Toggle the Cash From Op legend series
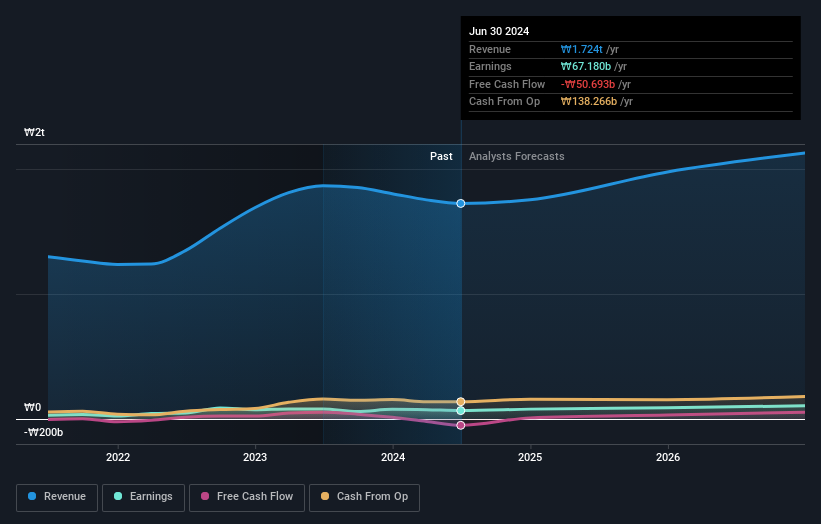Screen dimensions: 821x524 click(x=364, y=497)
